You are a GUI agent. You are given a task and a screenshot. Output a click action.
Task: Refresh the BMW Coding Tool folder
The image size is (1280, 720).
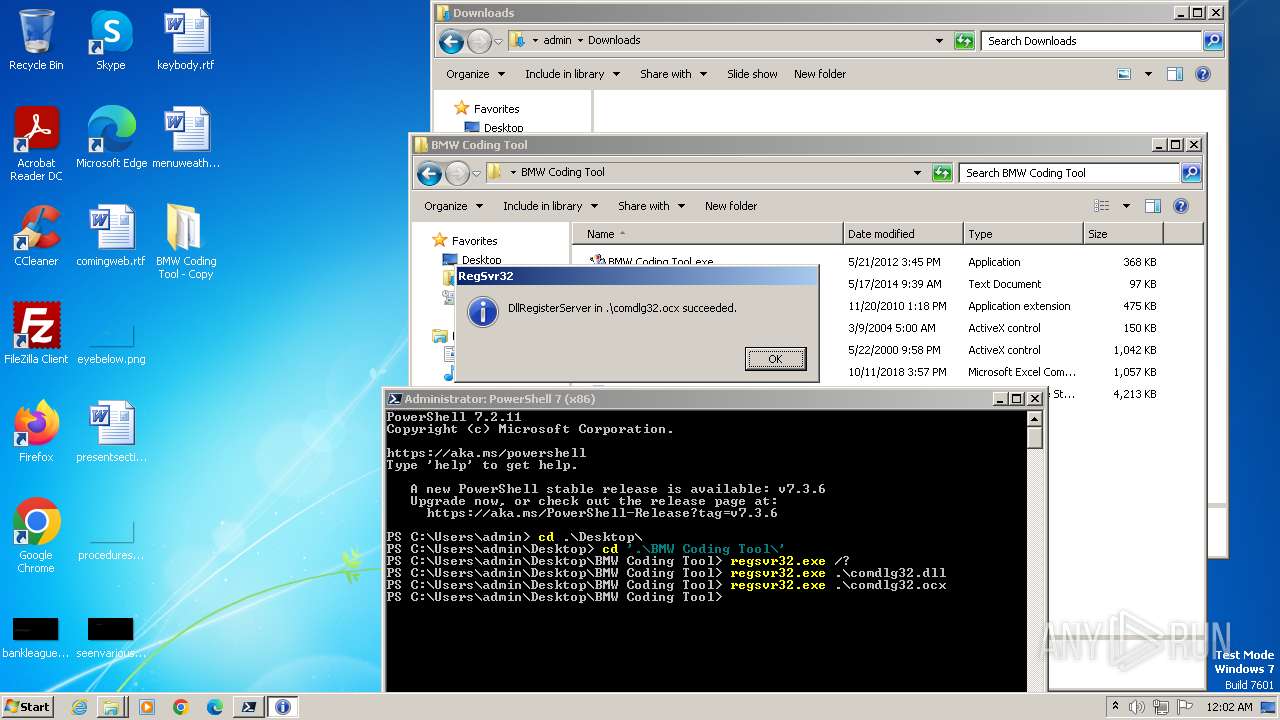click(942, 173)
